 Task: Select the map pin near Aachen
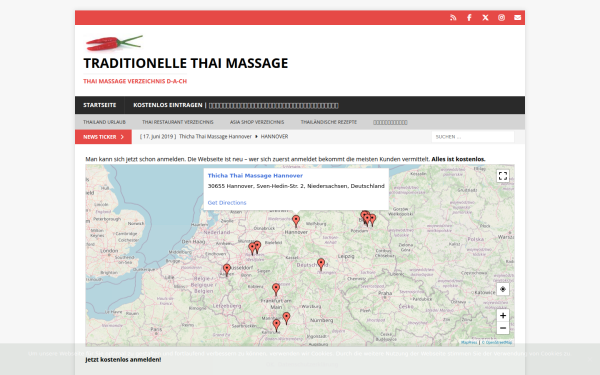point(227,270)
